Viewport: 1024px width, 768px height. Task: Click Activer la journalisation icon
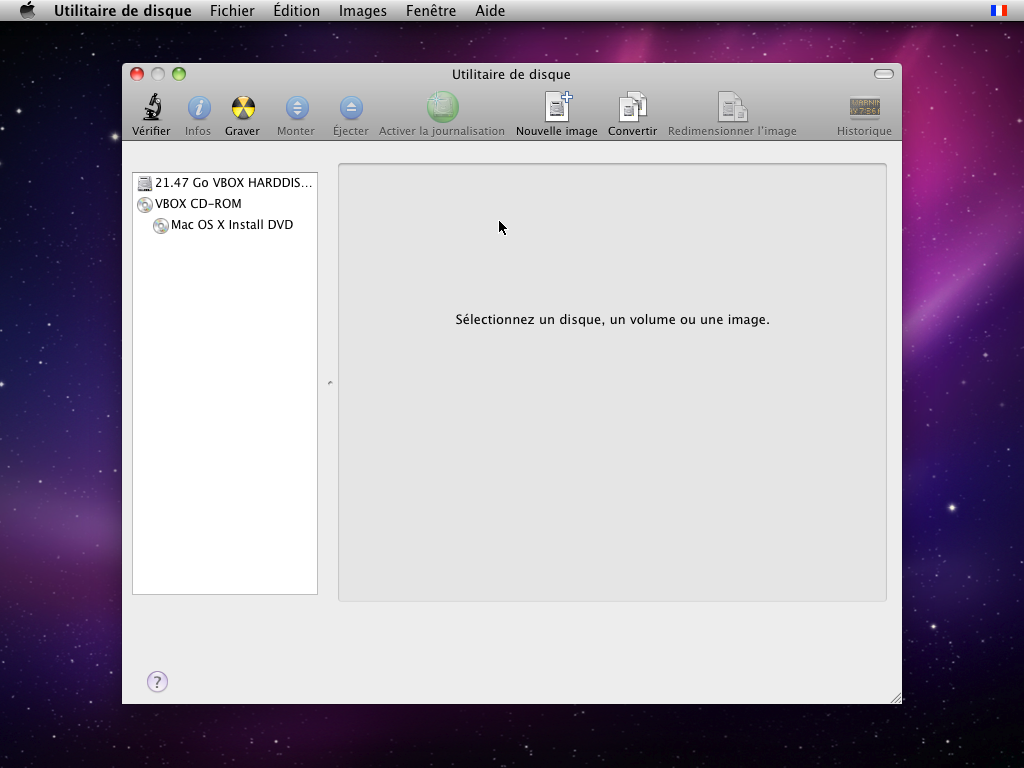(442, 107)
